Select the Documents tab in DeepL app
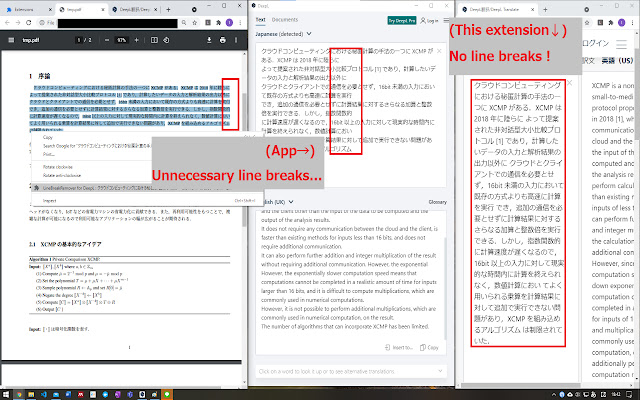 285,20
